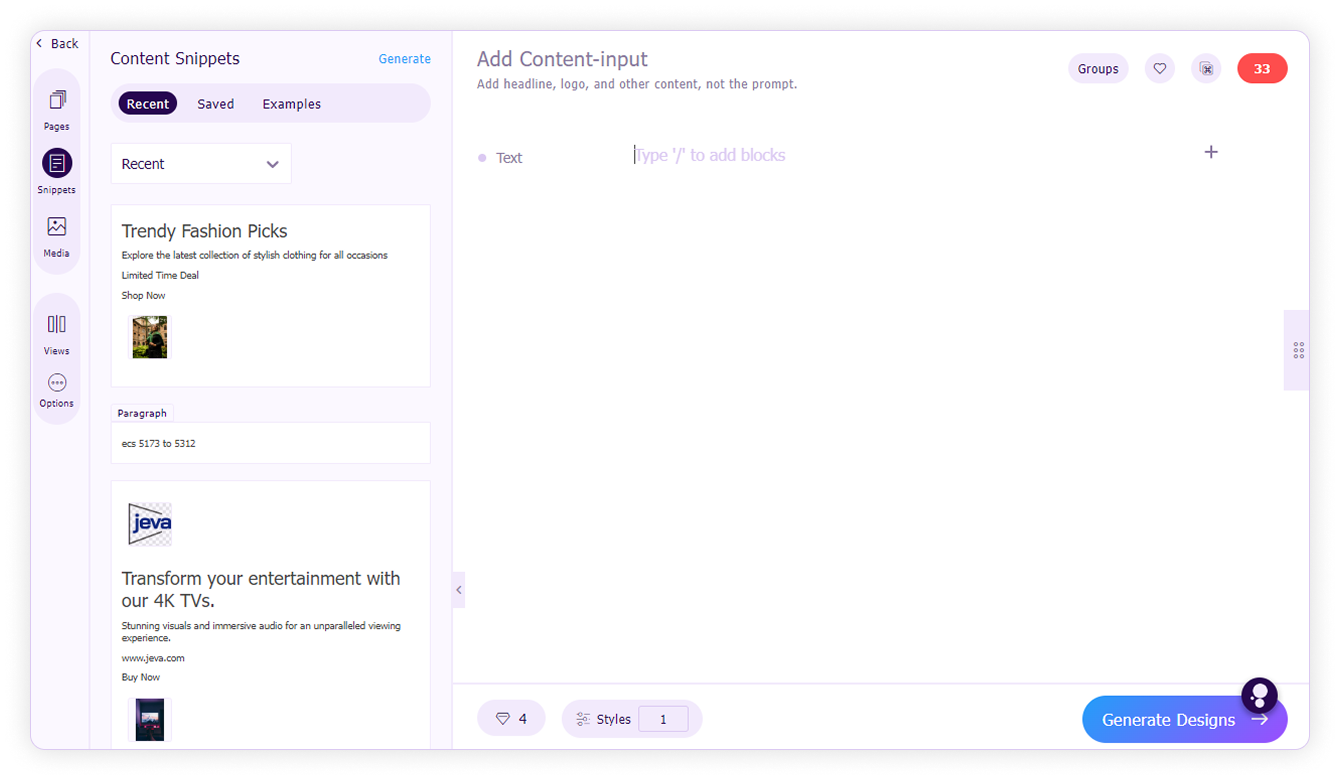Image resolution: width=1340 pixels, height=780 pixels.
Task: Click the jeva logo thumbnail
Action: click(150, 524)
